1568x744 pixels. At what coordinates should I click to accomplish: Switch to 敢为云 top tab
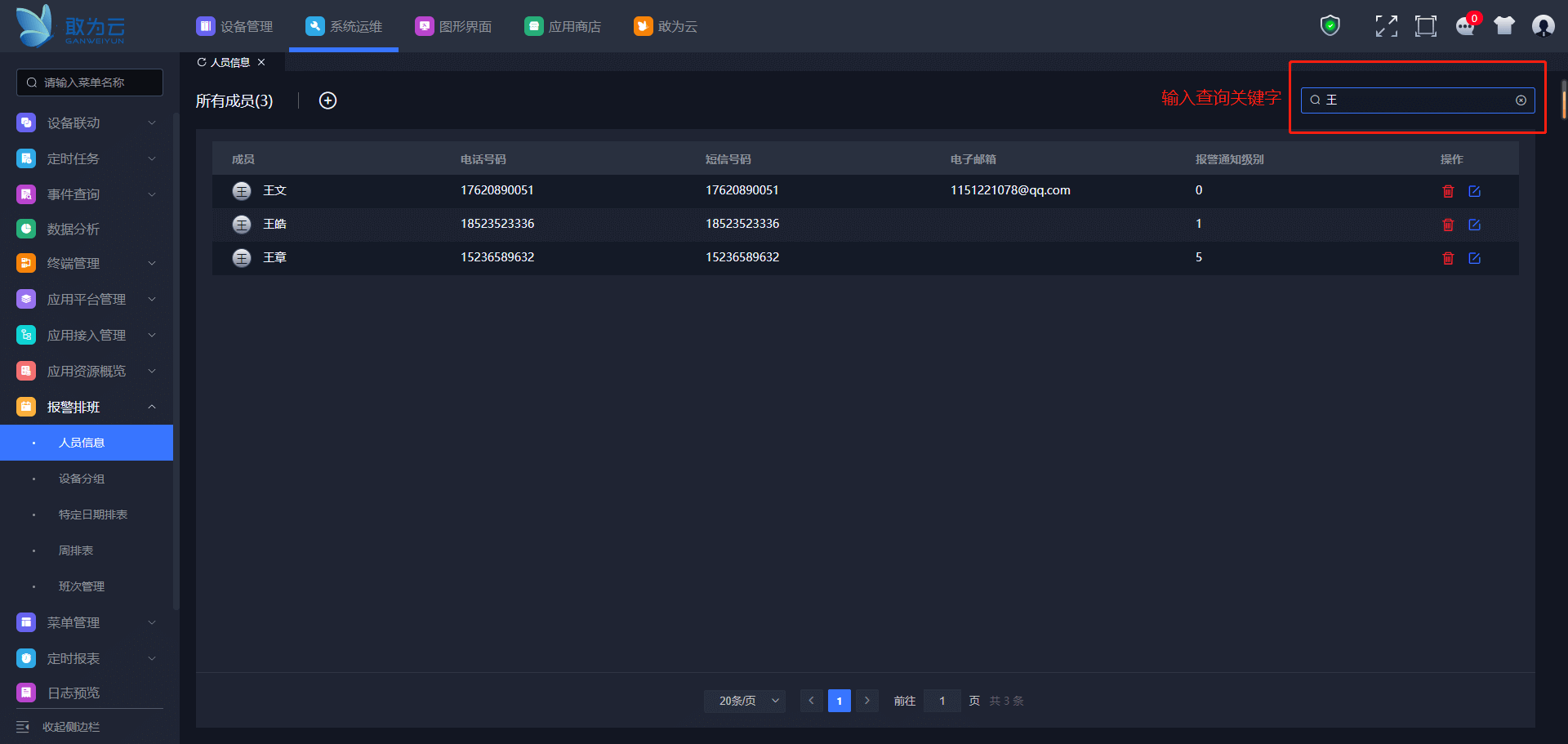coord(666,26)
